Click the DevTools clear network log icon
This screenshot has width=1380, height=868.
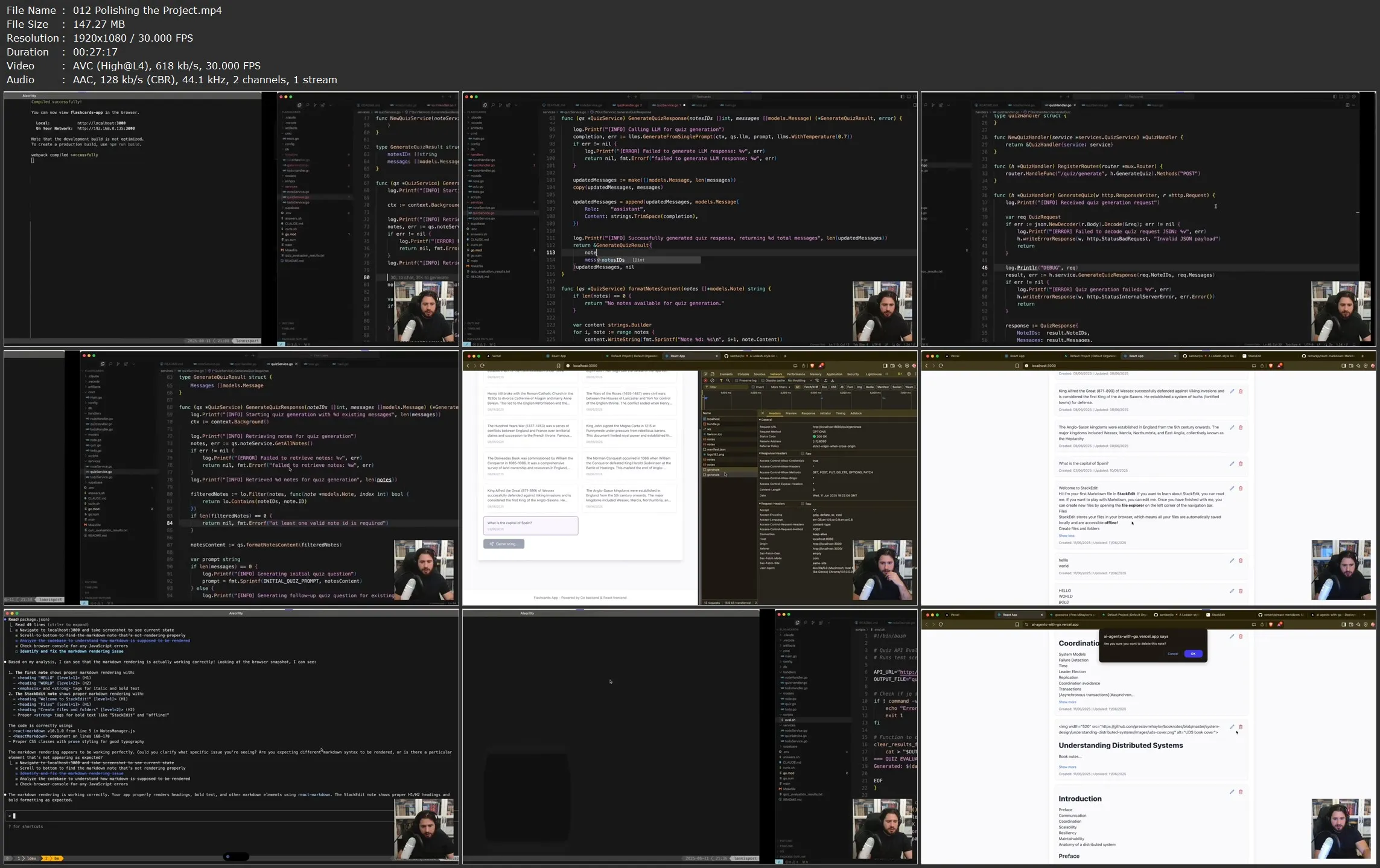712,381
